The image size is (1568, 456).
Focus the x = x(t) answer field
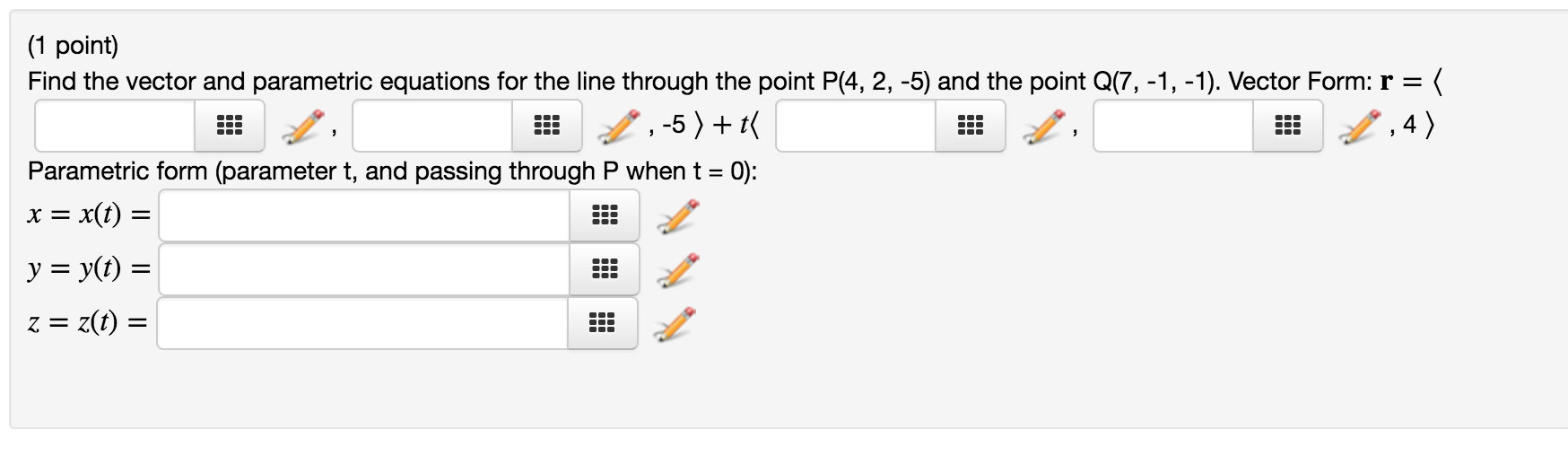pyautogui.click(x=364, y=215)
